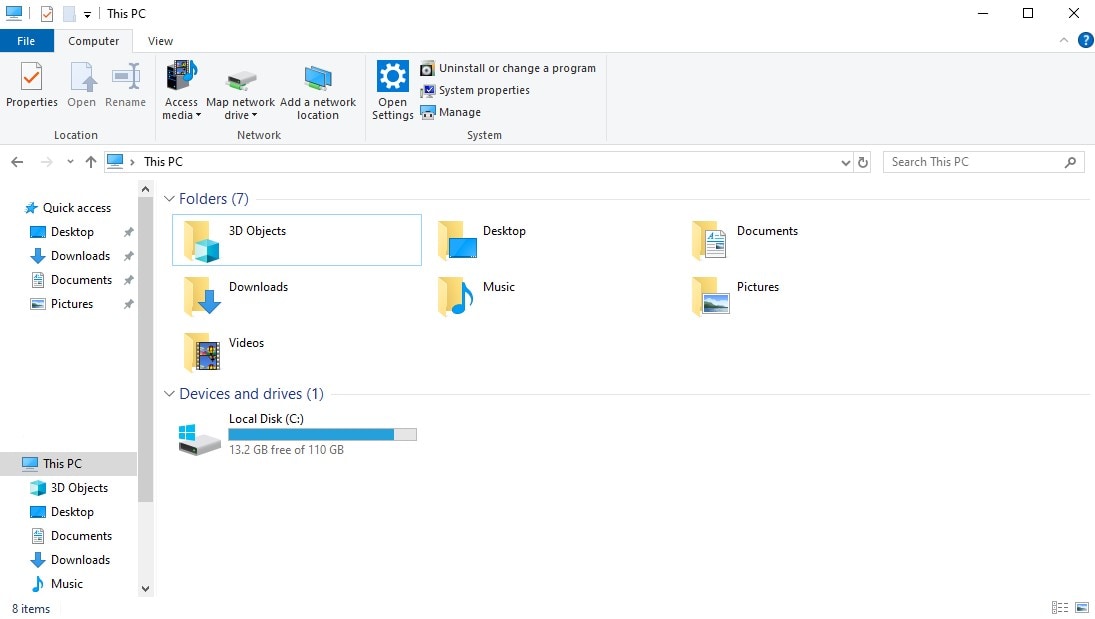Minimize the ribbon with the chevron
The height and width of the screenshot is (619, 1095).
1064,41
